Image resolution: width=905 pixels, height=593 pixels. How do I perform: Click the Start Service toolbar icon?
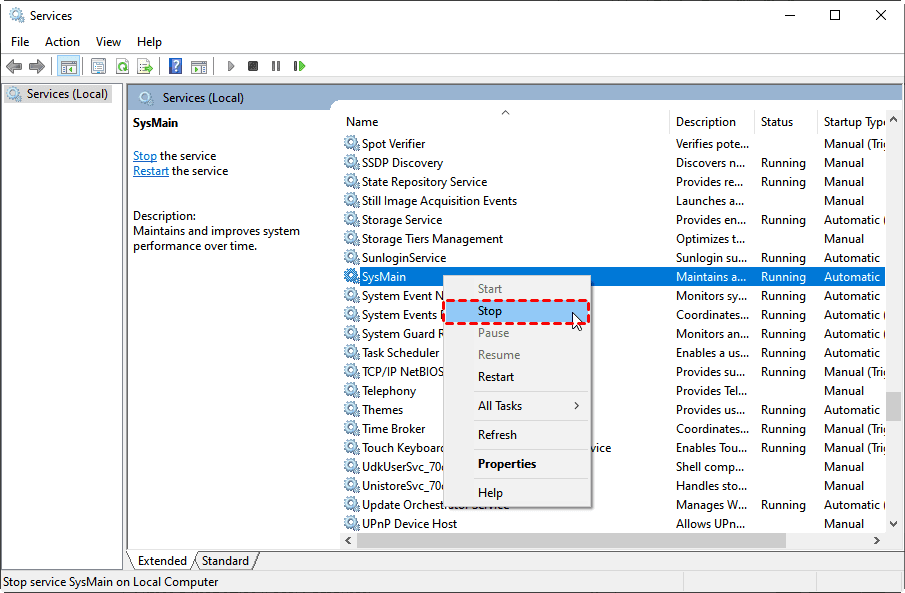[x=230, y=66]
